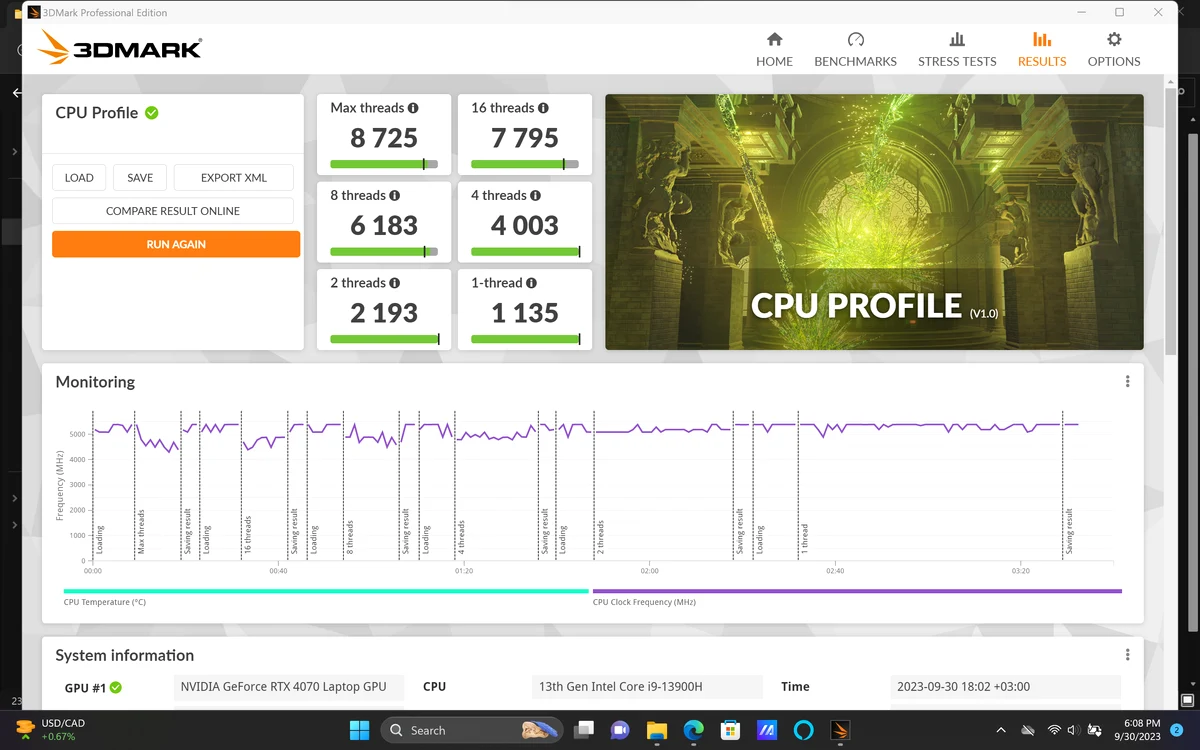The image size is (1200, 750).
Task: Go to the BENCHMARKS section
Action: 855,50
